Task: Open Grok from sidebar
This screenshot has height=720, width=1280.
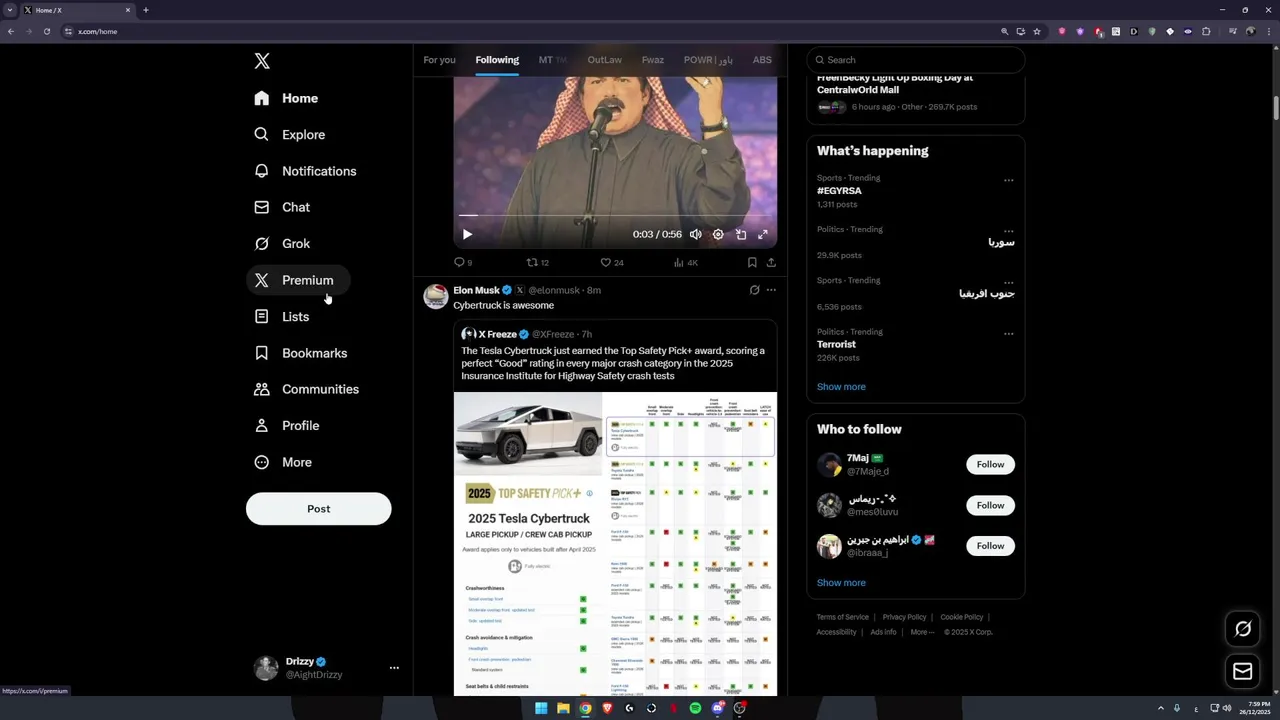Action: point(282,243)
